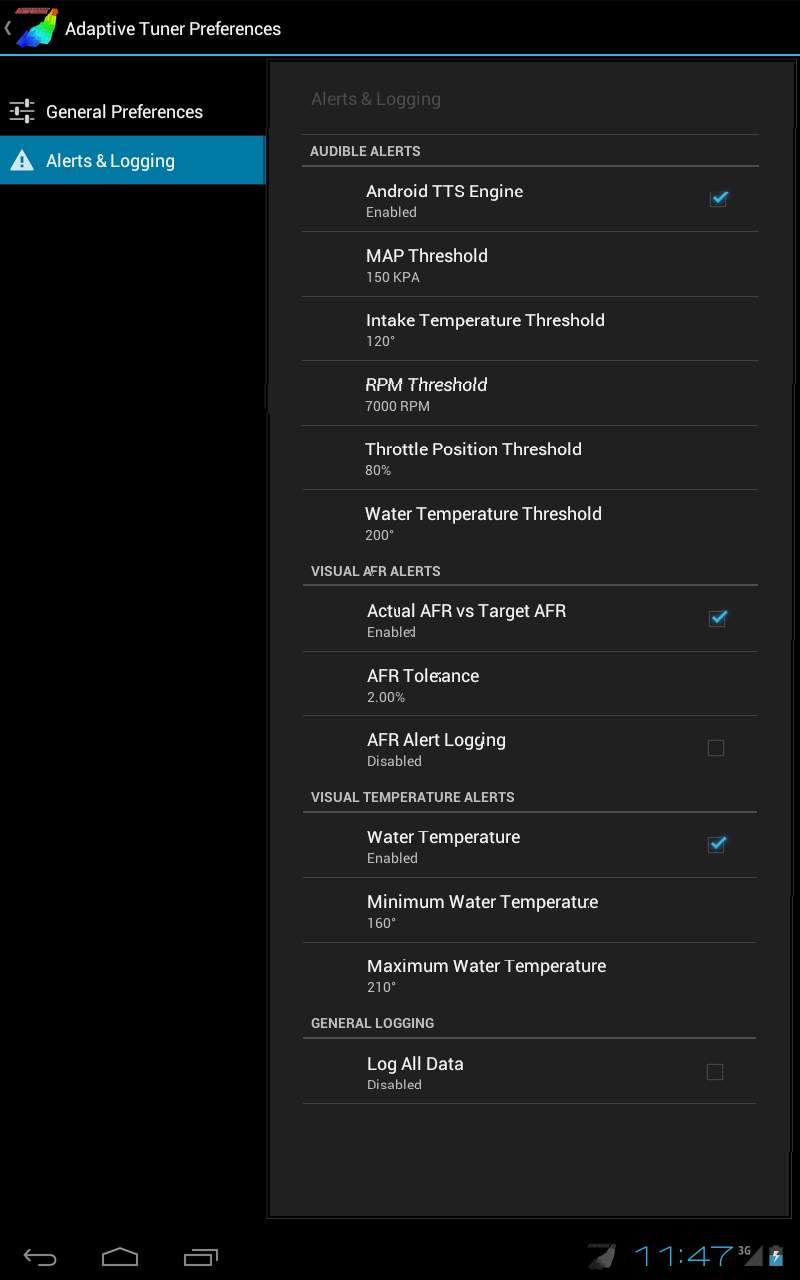Tap the battery charging status icon
The width and height of the screenshot is (800, 1280).
tap(776, 1256)
